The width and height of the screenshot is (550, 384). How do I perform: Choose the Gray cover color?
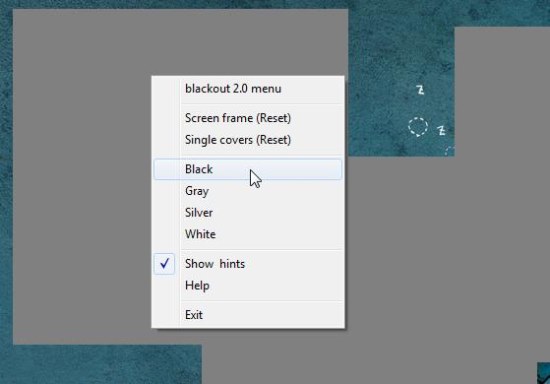click(248, 191)
